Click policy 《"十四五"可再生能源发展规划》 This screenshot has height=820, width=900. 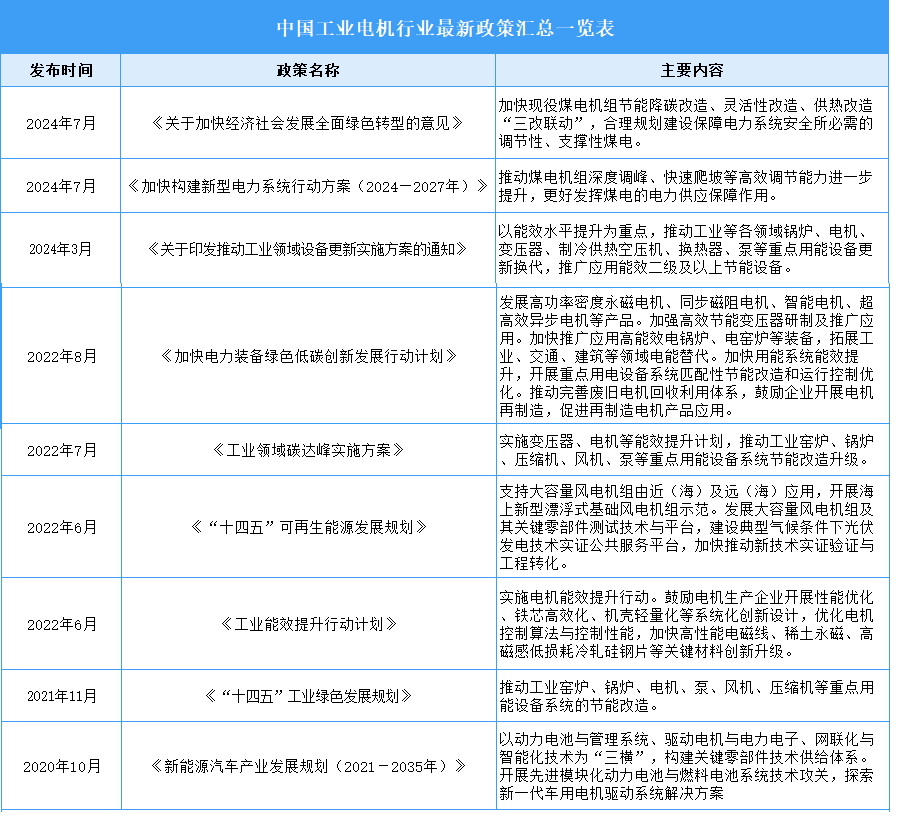click(x=308, y=527)
